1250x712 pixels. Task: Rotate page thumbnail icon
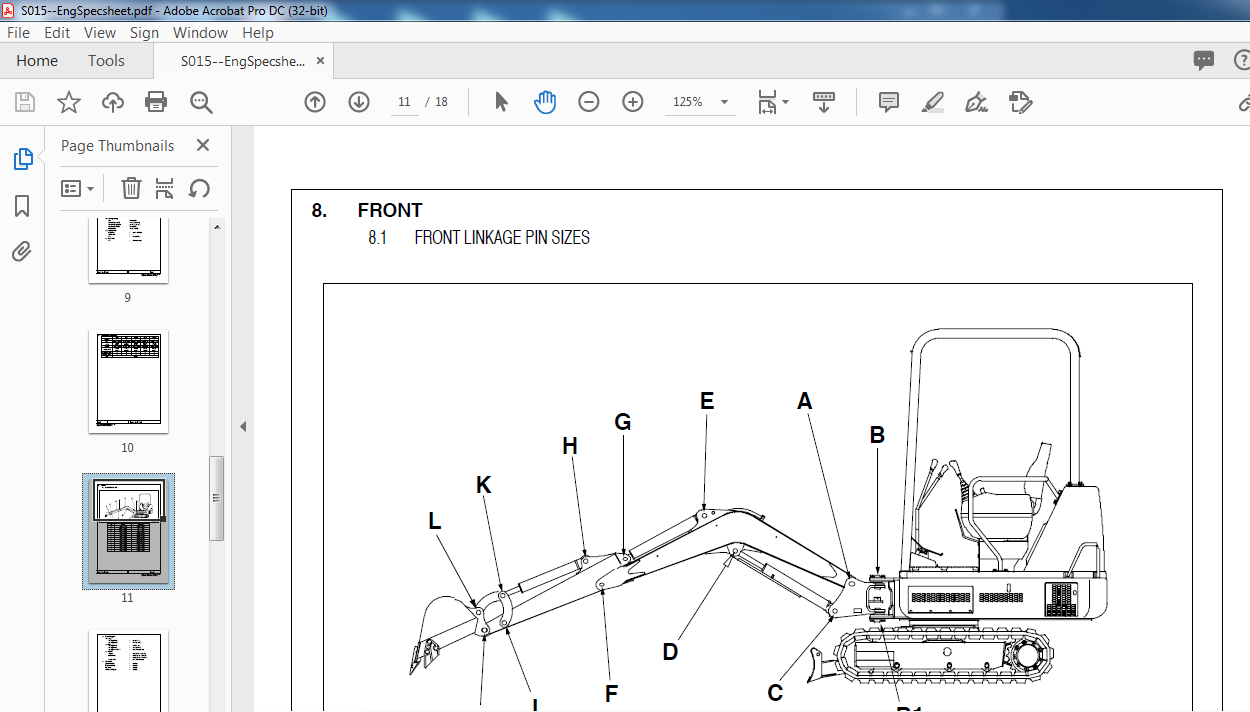[199, 188]
